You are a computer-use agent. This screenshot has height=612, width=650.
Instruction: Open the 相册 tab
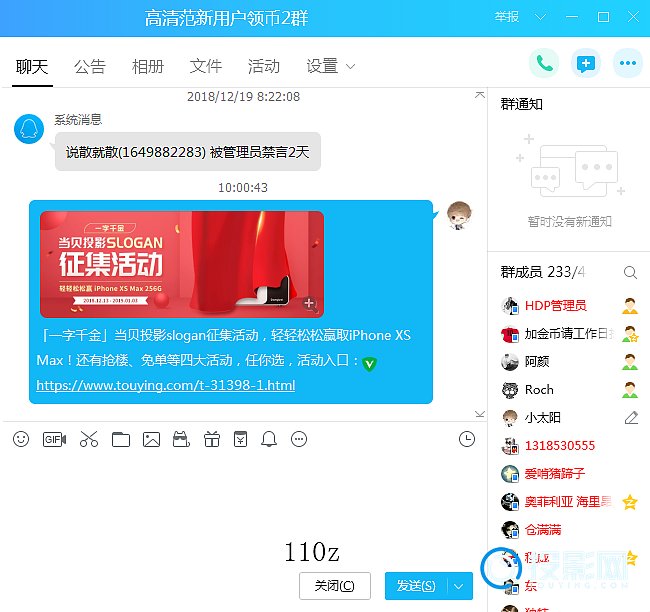point(148,66)
